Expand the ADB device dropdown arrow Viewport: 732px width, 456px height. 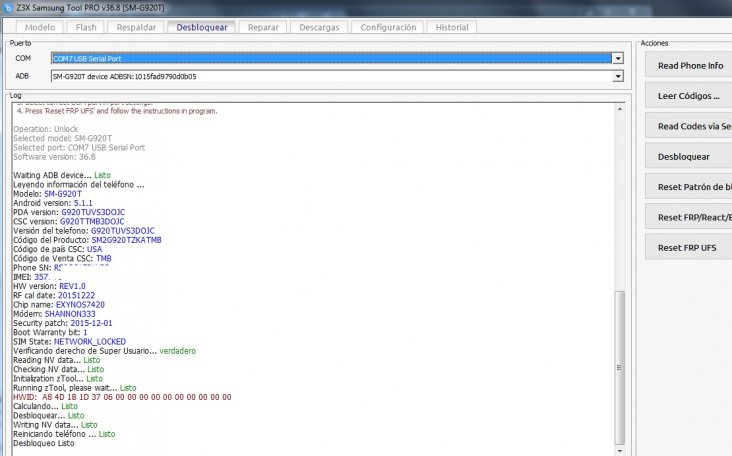pos(618,76)
